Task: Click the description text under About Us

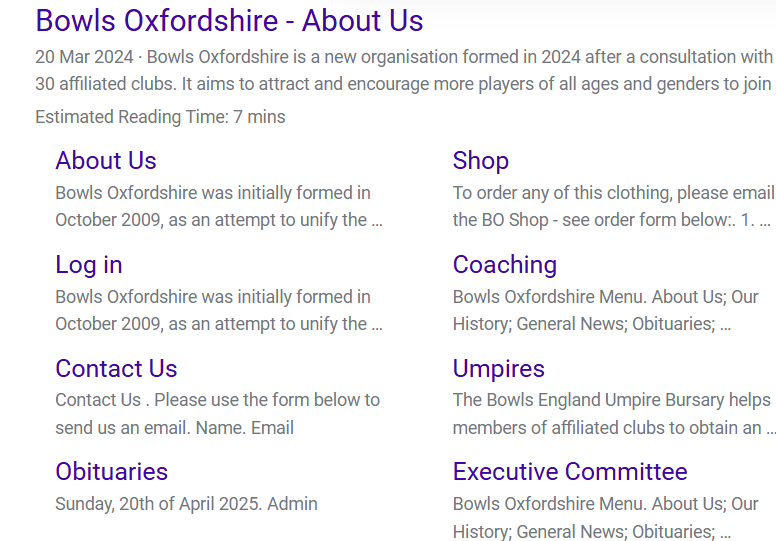Action: [x=218, y=206]
